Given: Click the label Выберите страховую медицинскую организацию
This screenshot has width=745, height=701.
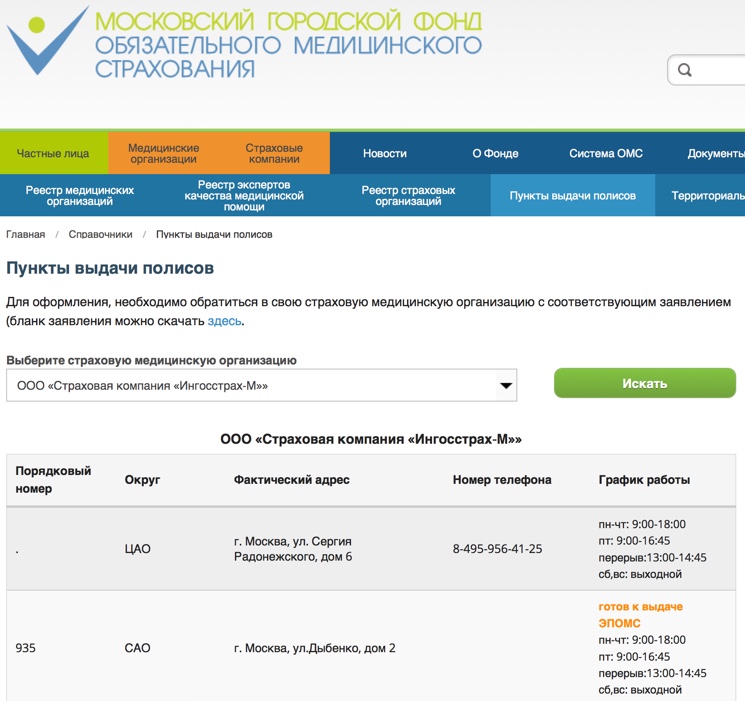Looking at the screenshot, I should [151, 360].
